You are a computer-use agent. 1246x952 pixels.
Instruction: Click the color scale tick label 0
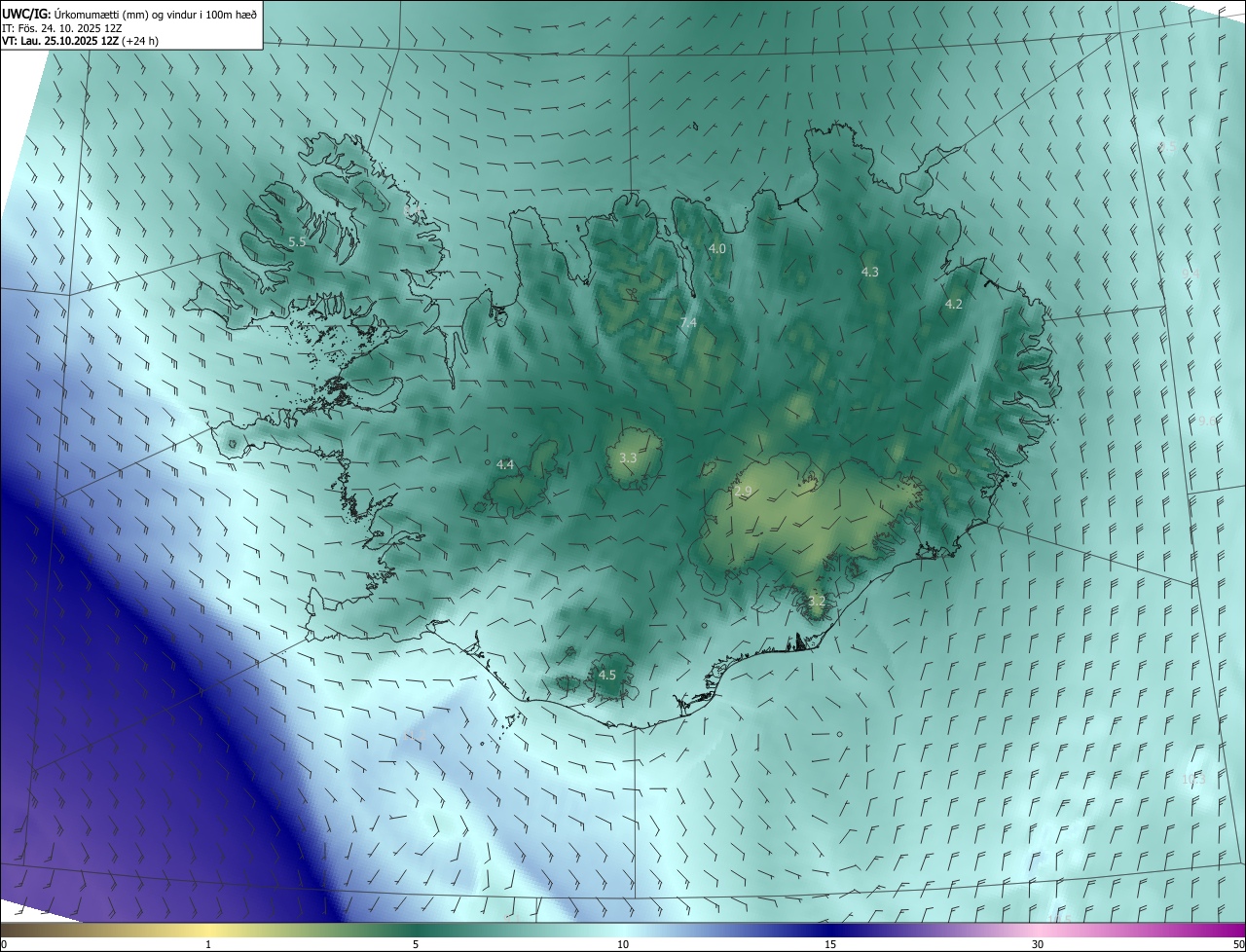(x=4, y=945)
